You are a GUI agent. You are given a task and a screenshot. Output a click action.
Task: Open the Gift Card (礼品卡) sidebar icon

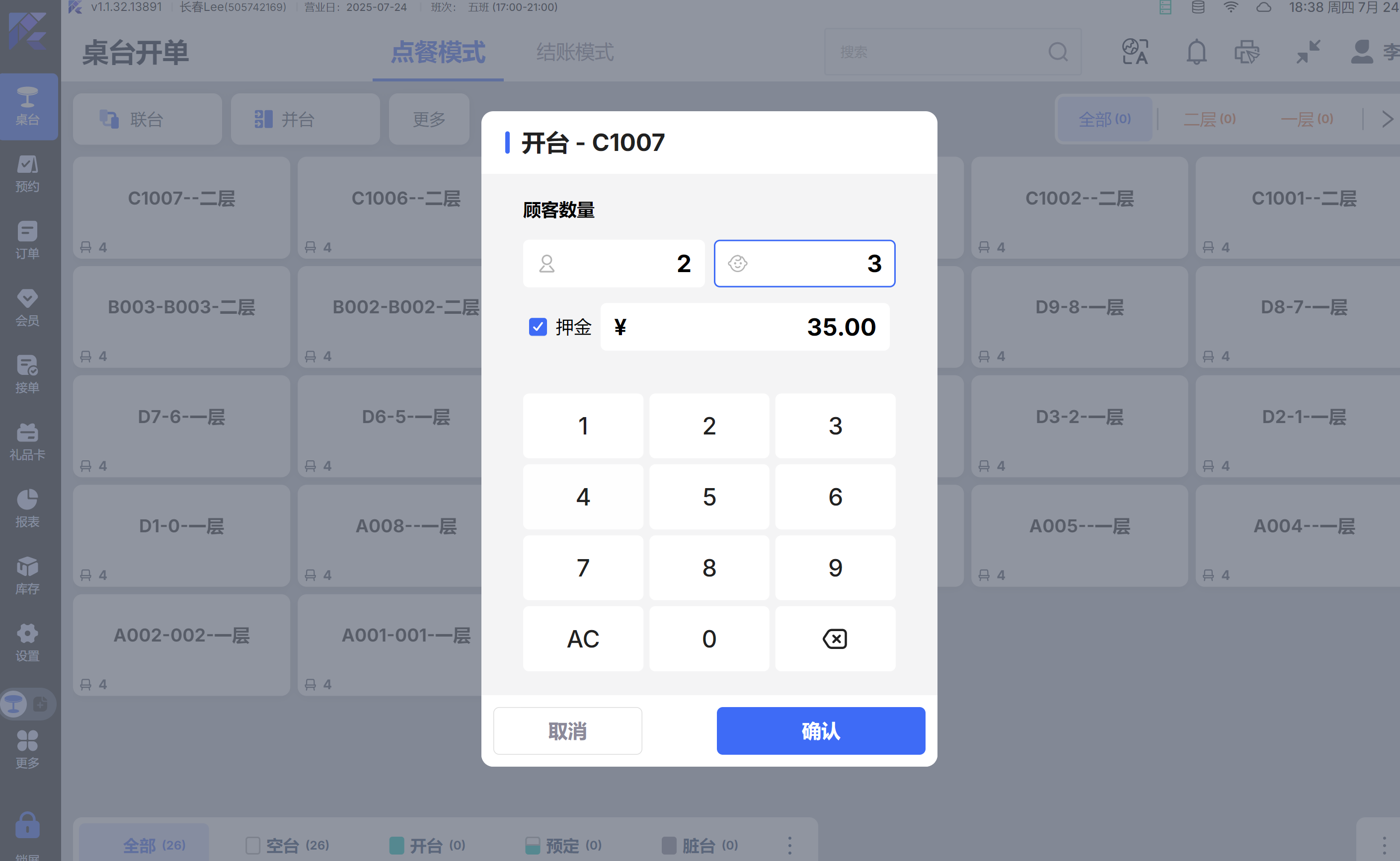[27, 441]
